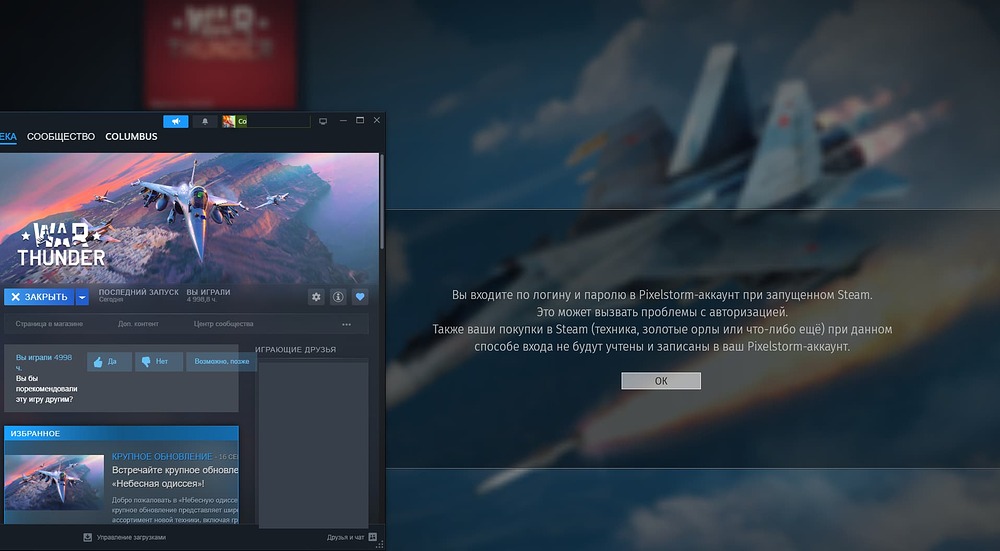Image resolution: width=1000 pixels, height=551 pixels.
Task: Click the ИЗБРАННОЕ section header
Action: coord(35,434)
